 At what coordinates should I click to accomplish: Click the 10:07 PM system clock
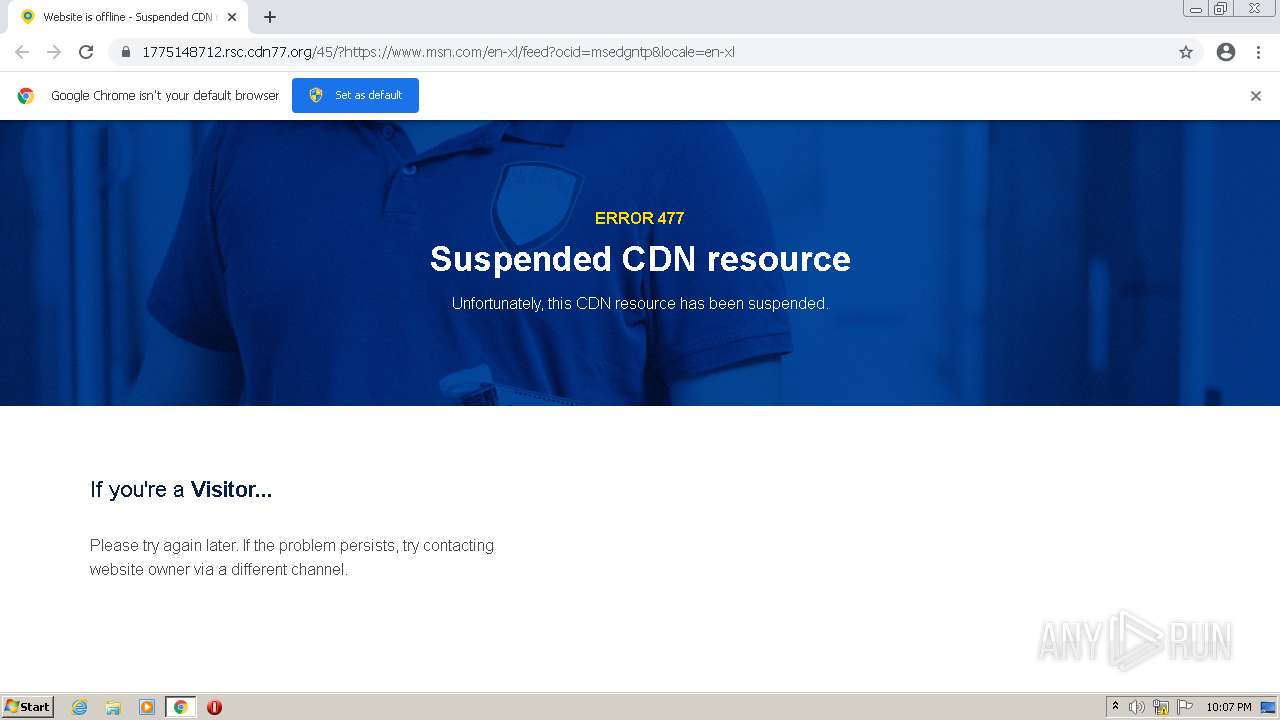[x=1229, y=707]
